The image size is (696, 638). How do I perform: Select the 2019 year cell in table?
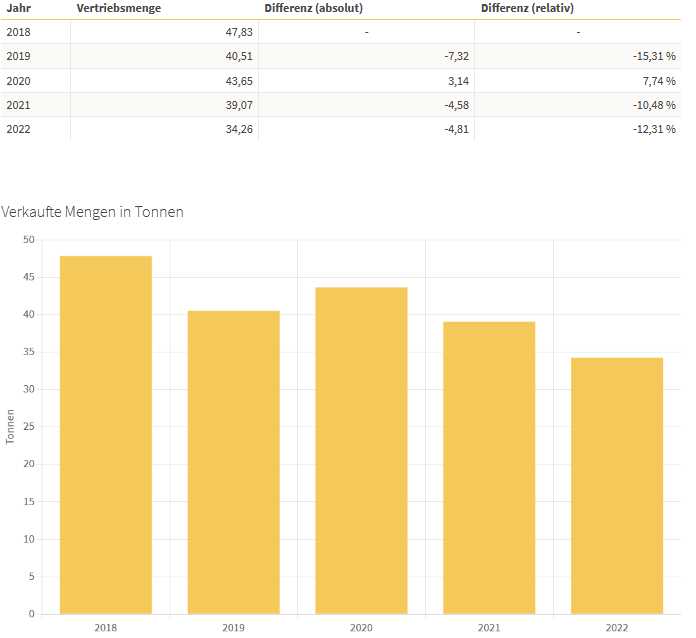click(19, 56)
